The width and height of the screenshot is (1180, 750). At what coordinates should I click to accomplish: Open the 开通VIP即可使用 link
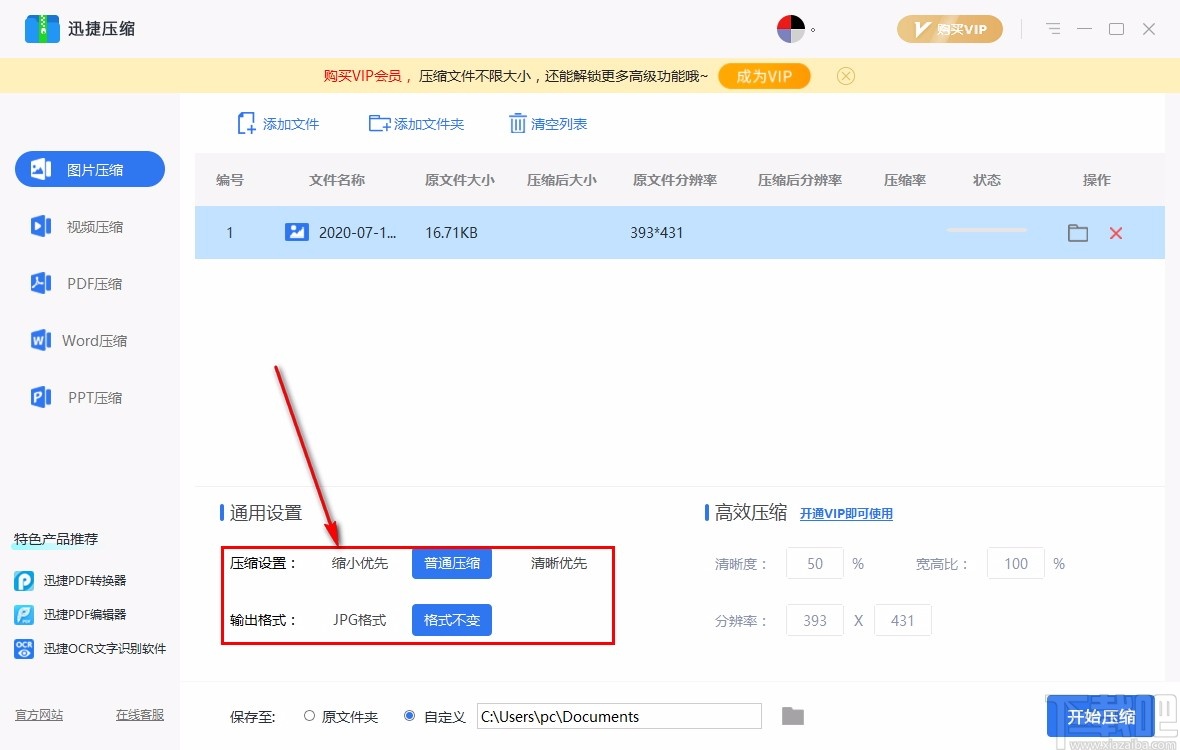point(847,512)
